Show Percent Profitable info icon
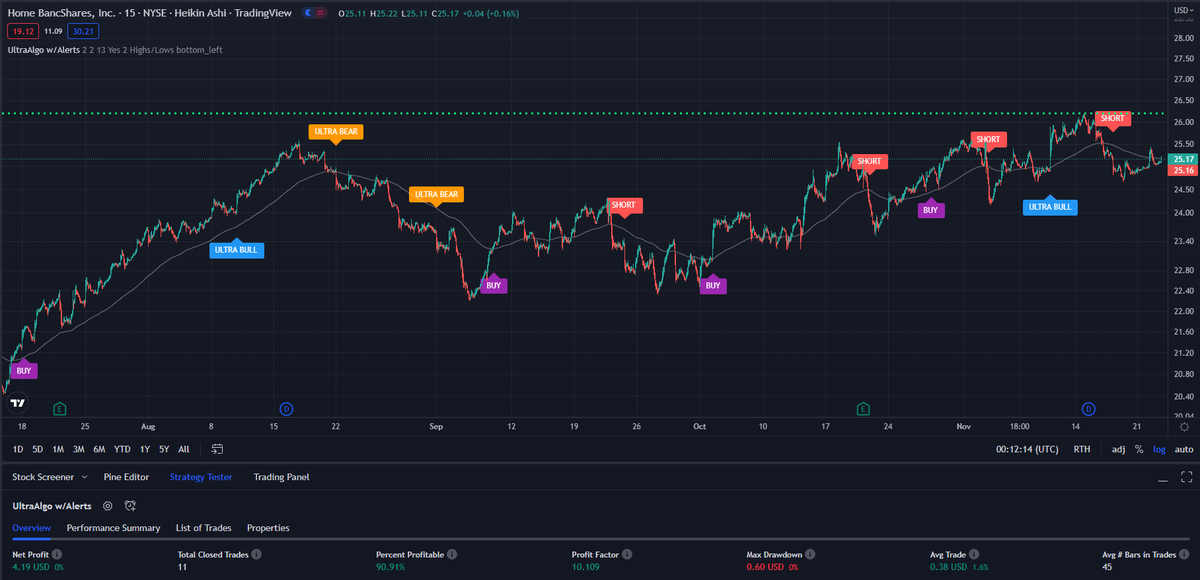Screen dimensions: 1200x580 pos(452,554)
